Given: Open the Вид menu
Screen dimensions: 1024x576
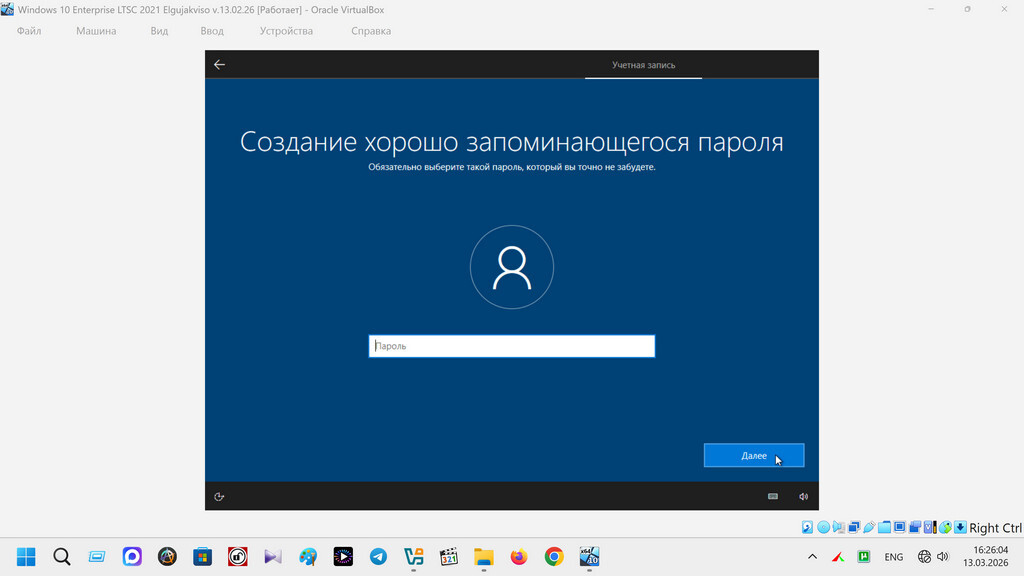Looking at the screenshot, I should tap(159, 31).
